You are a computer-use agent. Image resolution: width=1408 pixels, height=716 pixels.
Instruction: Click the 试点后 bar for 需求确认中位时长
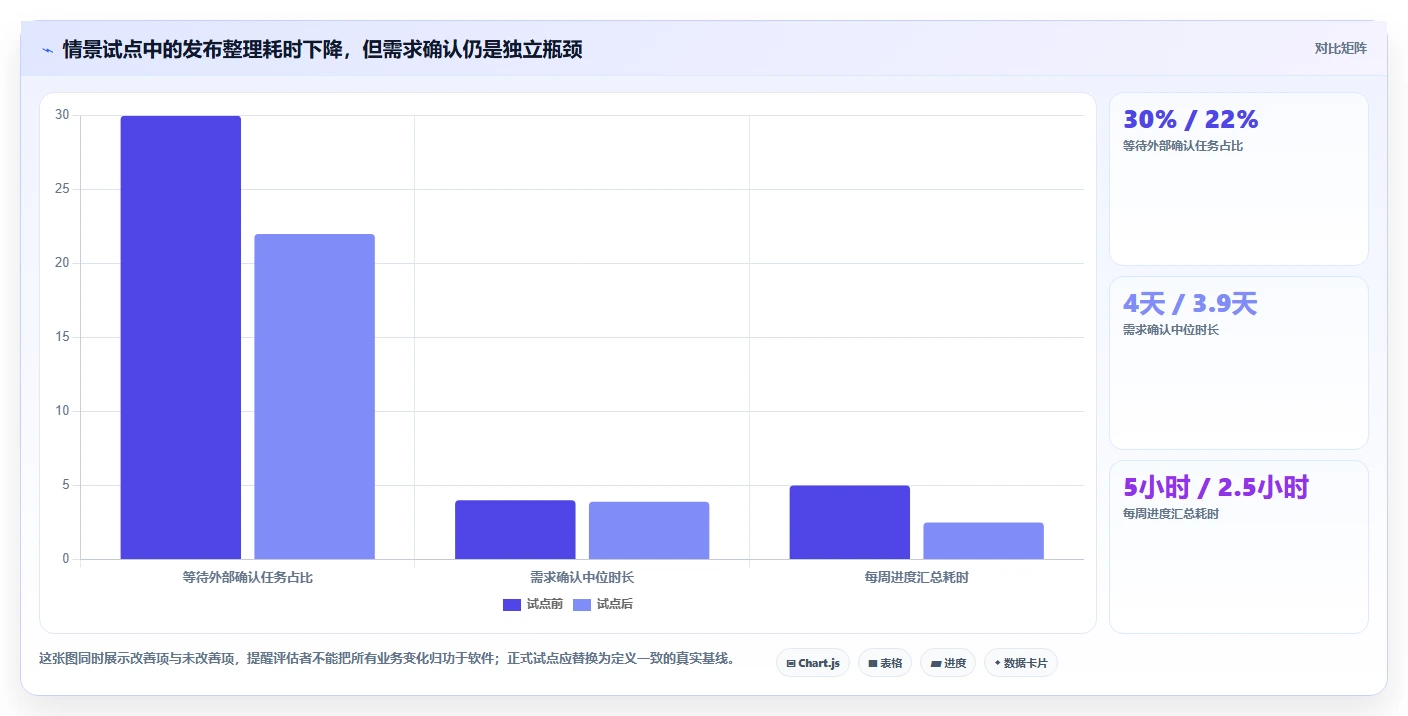pos(649,531)
